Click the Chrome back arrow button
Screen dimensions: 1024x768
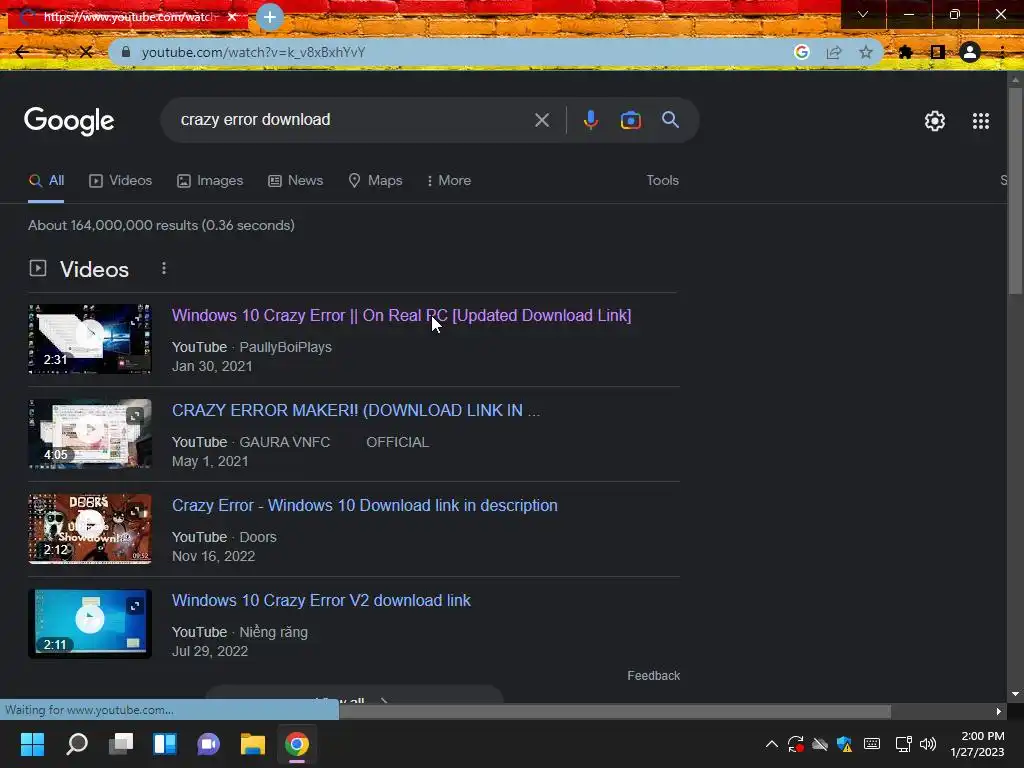[22, 52]
